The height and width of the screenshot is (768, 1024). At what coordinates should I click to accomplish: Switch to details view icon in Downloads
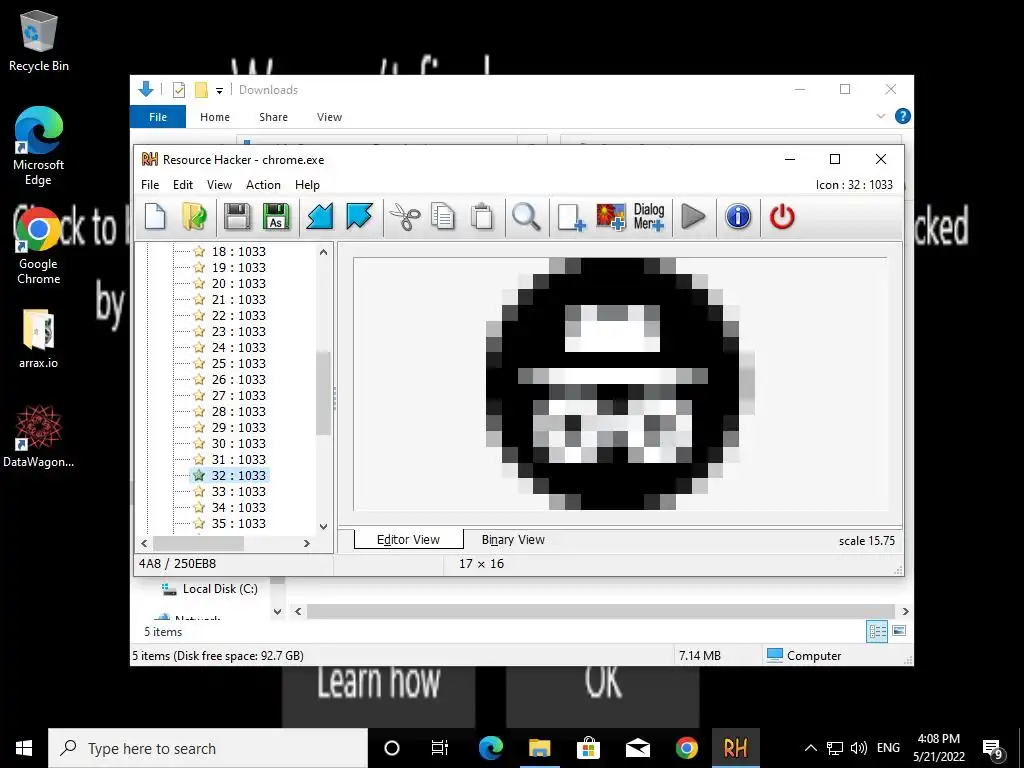pos(877,631)
